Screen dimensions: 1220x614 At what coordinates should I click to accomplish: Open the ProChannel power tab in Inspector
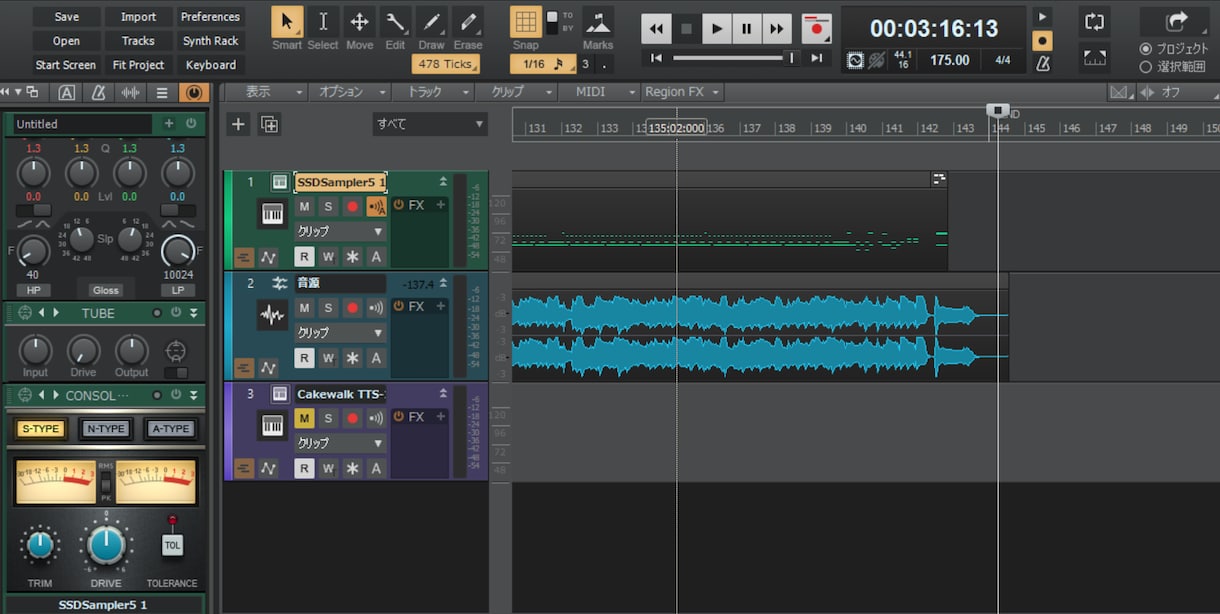[x=193, y=92]
